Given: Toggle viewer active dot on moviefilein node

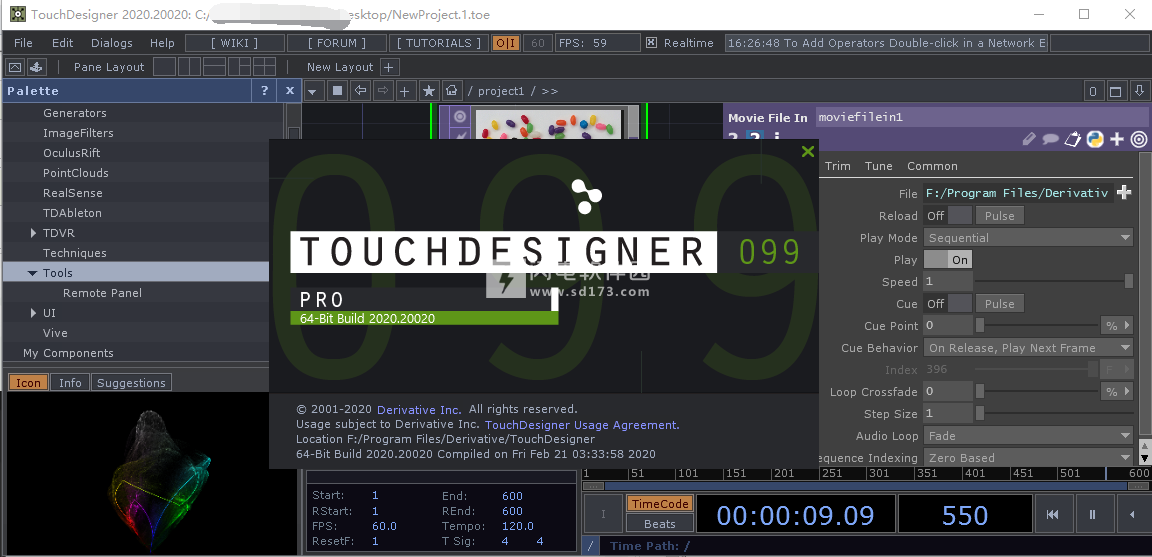Looking at the screenshot, I should click(x=461, y=116).
